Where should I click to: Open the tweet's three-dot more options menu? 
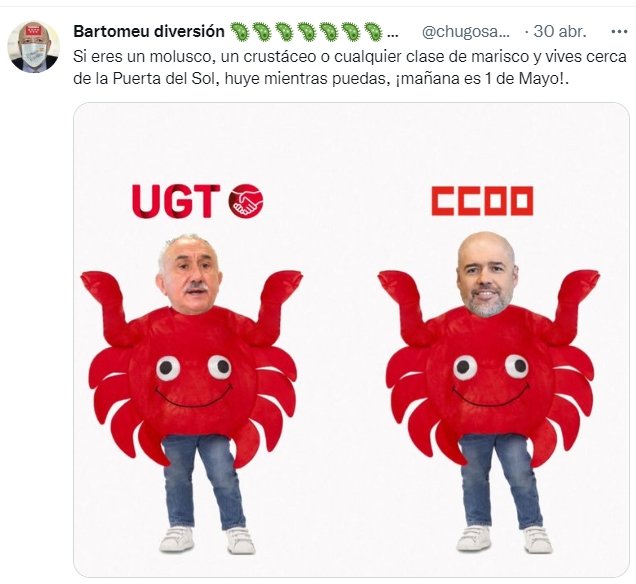click(x=619, y=32)
